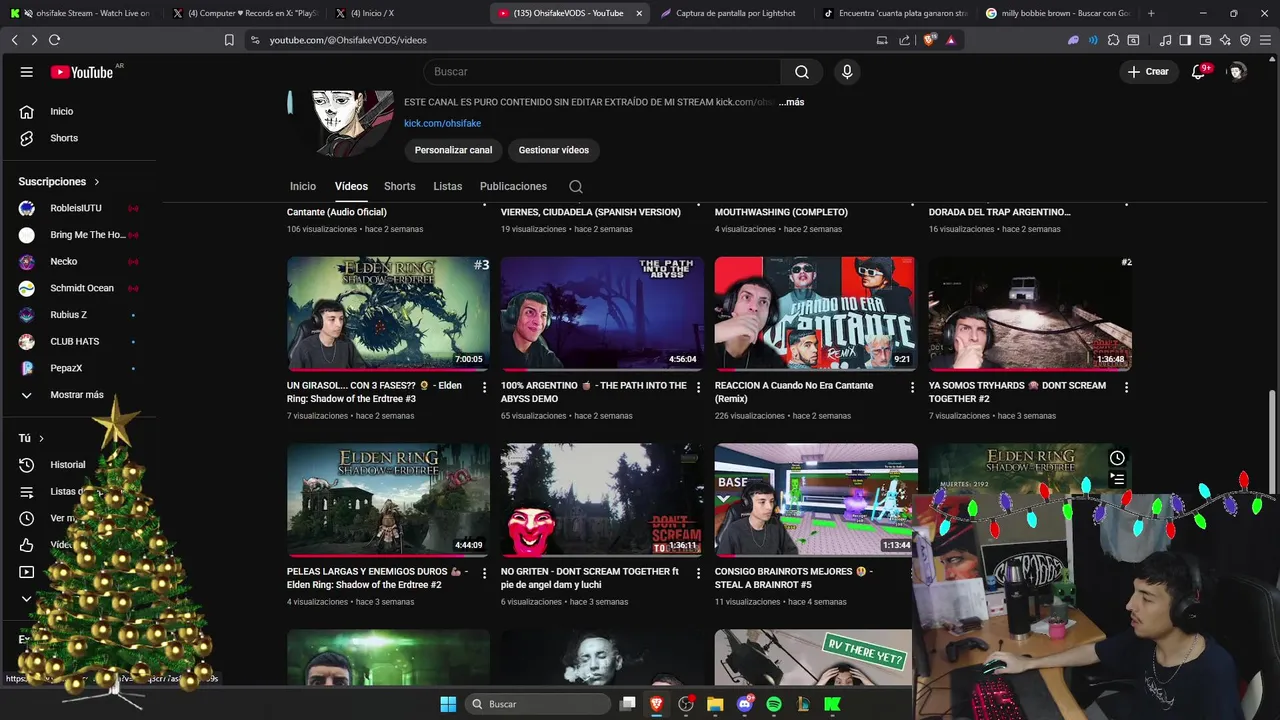Expand Suscripciones section

(59, 182)
